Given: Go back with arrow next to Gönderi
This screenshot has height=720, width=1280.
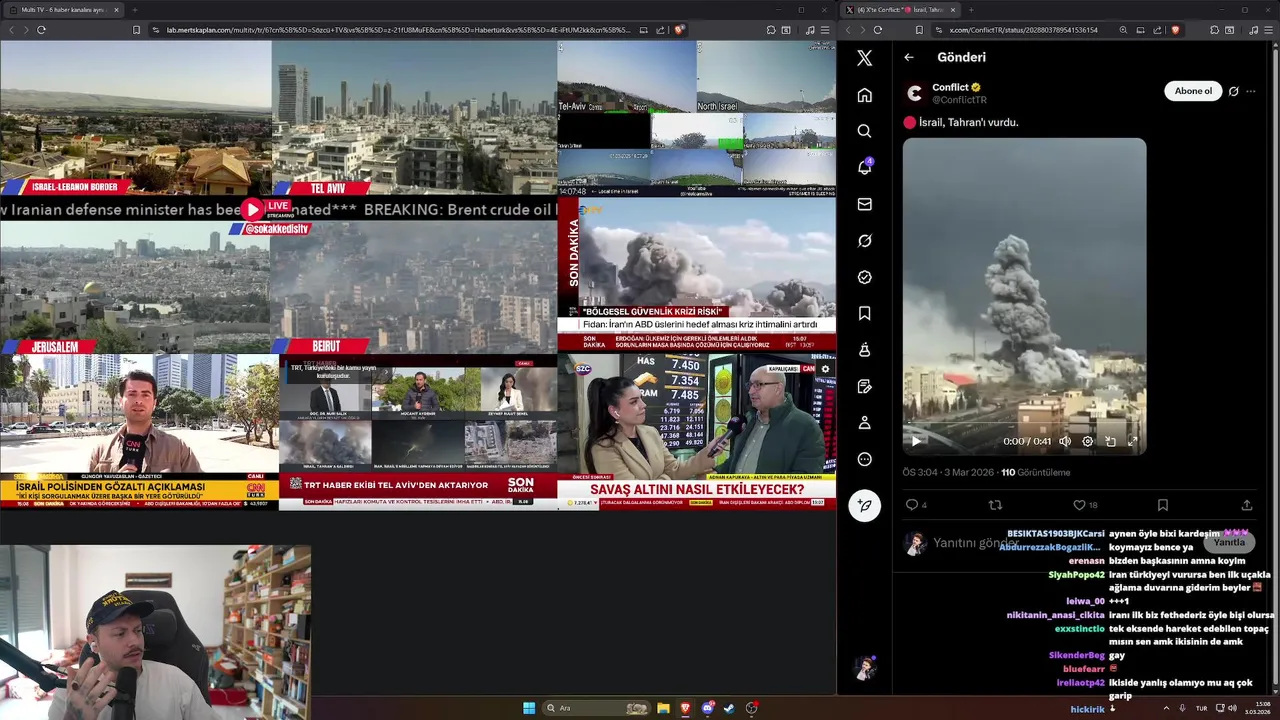Looking at the screenshot, I should 909,57.
